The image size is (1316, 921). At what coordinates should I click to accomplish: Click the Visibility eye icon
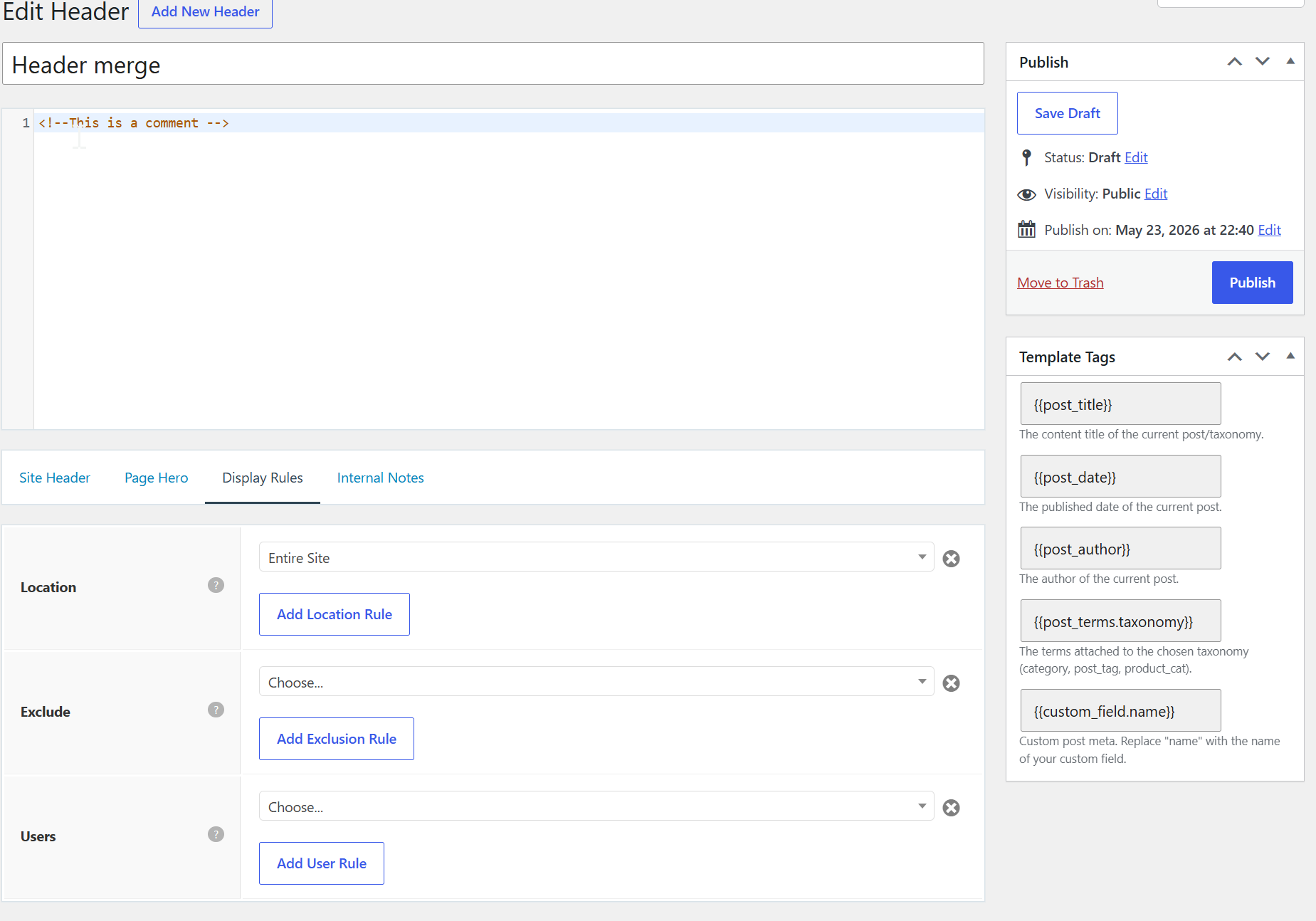tap(1026, 194)
